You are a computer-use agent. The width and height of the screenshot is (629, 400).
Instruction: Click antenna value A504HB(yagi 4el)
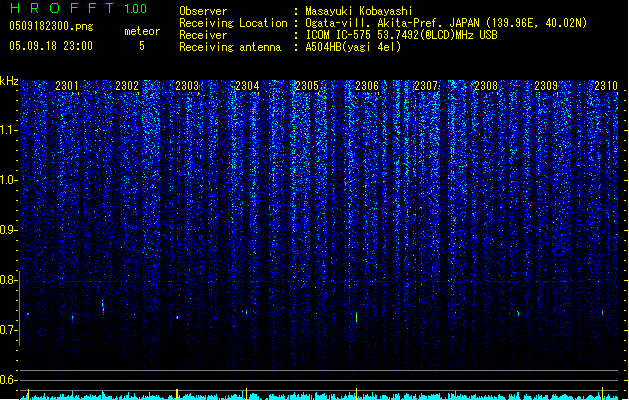[x=353, y=47]
